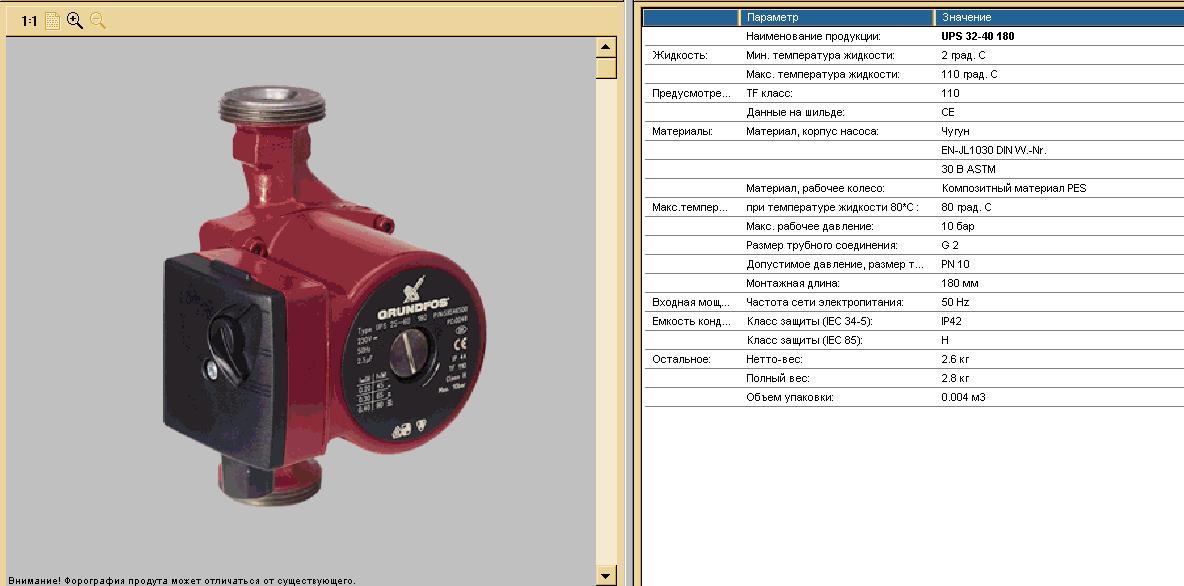Select Материал, рабочее колесо: parameter
The height and width of the screenshot is (586, 1184).
pyautogui.click(x=815, y=188)
